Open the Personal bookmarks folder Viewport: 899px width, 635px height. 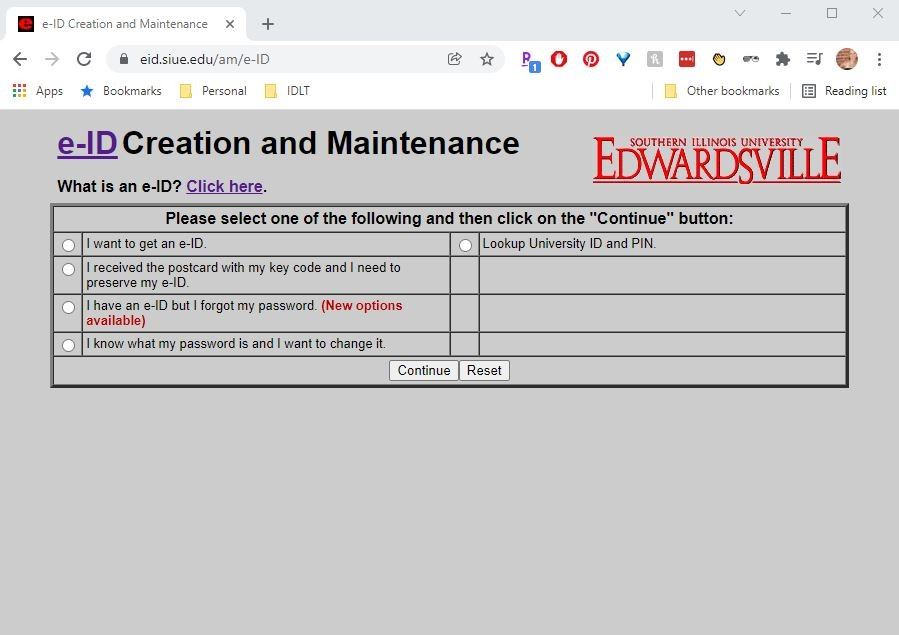tap(212, 91)
